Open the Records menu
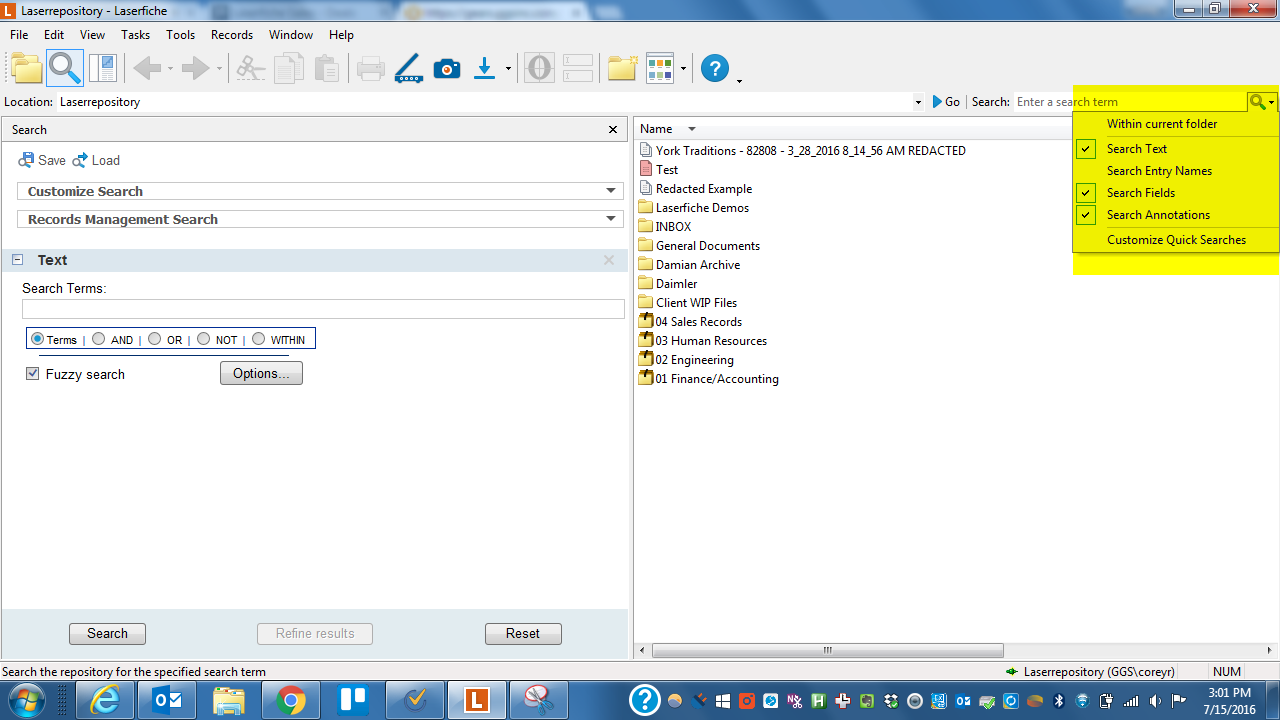This screenshot has height=720, width=1280. click(x=232, y=35)
